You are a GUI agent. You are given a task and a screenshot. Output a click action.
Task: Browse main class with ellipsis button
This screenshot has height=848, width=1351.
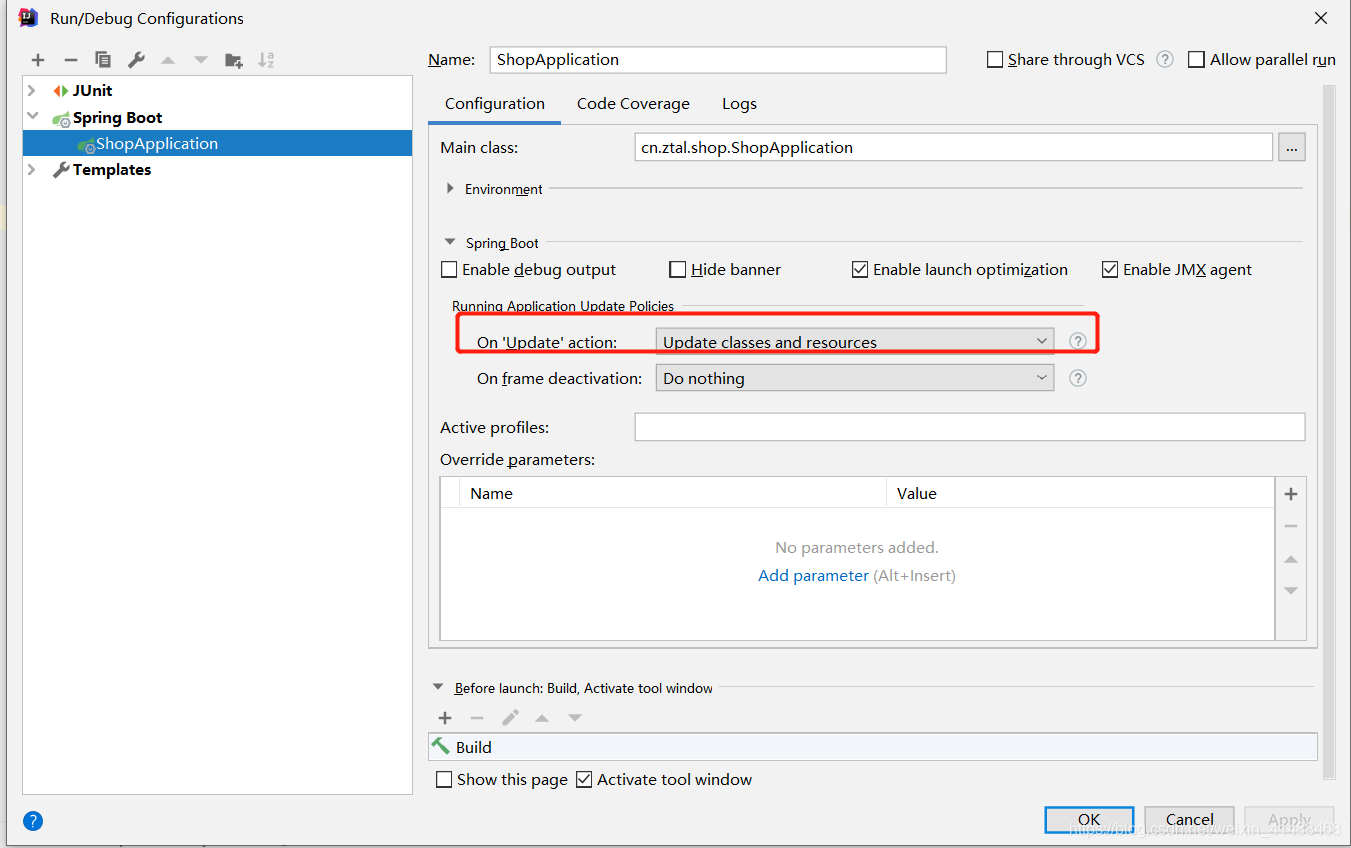pos(1291,147)
